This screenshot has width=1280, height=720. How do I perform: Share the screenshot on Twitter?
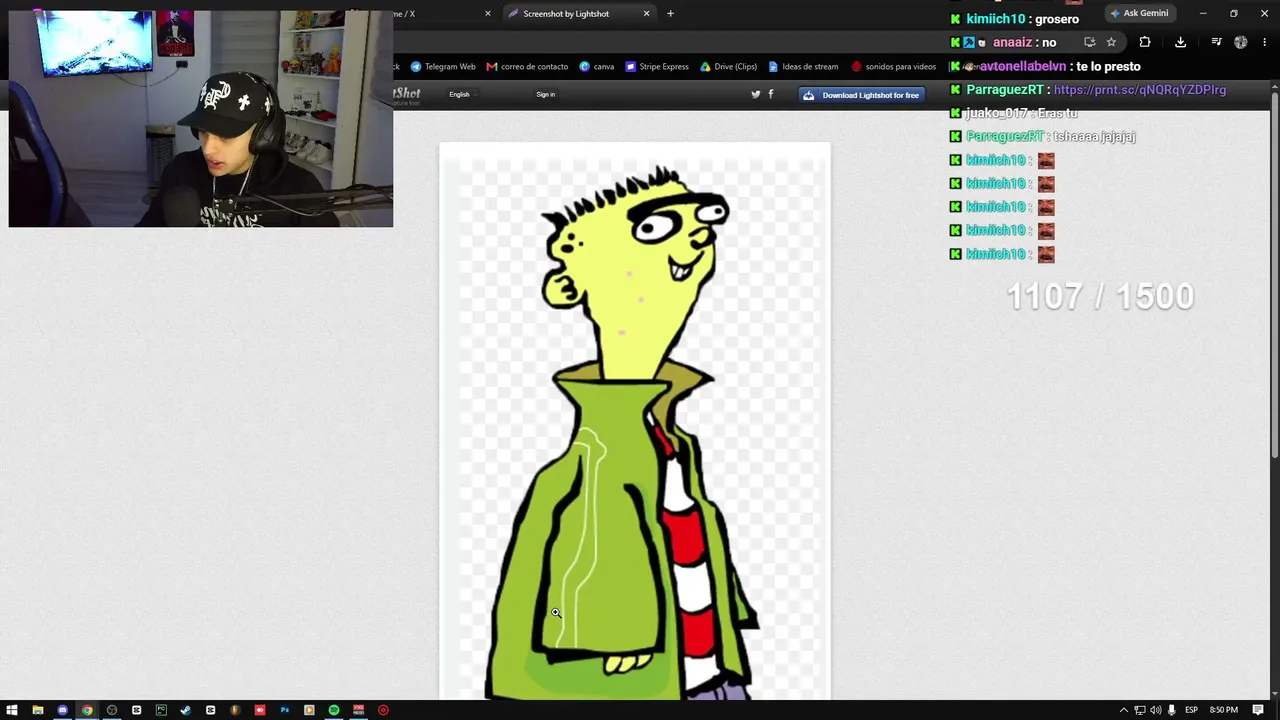(x=756, y=94)
